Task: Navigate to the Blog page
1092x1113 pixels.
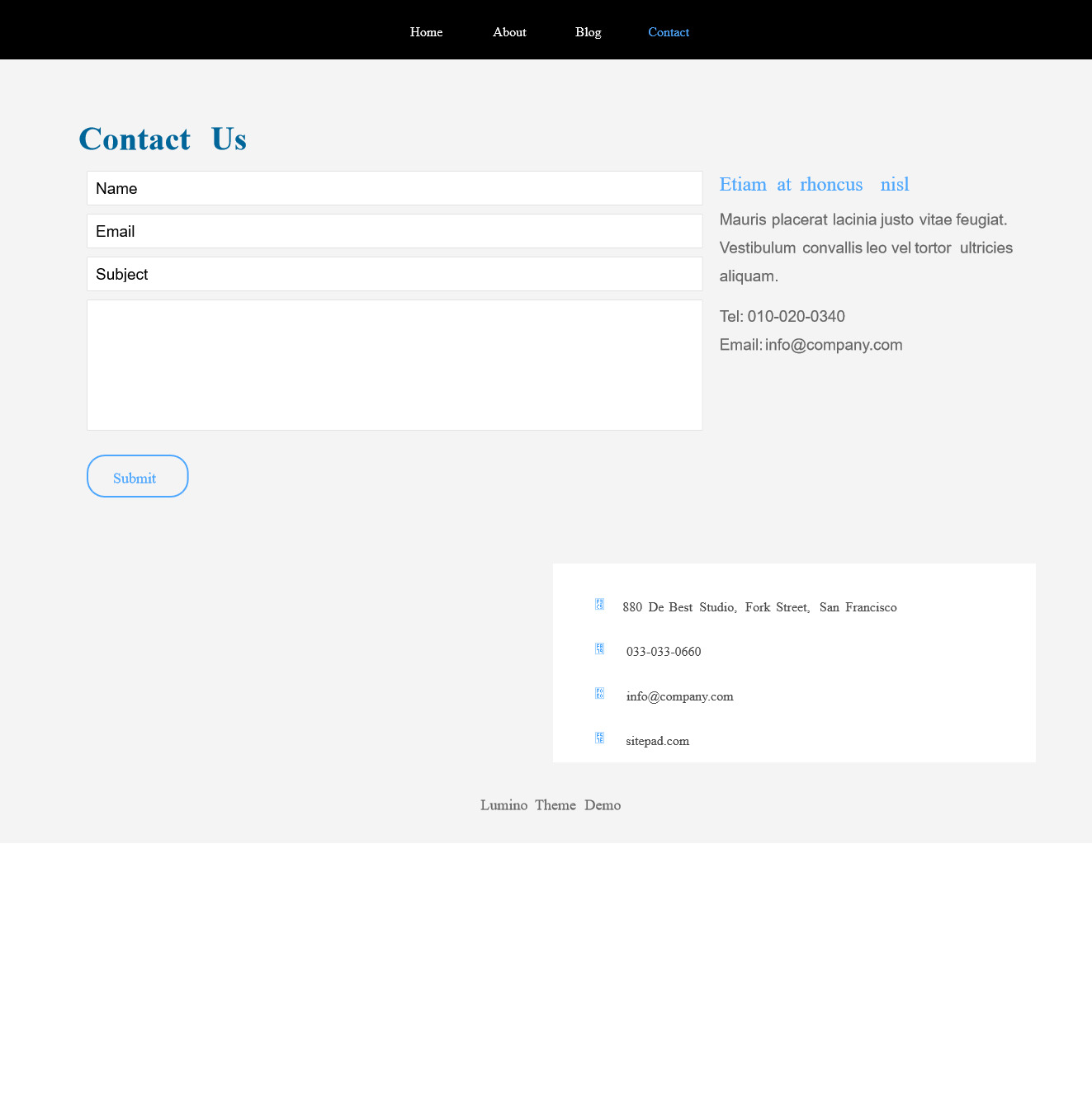Action: pos(588,32)
